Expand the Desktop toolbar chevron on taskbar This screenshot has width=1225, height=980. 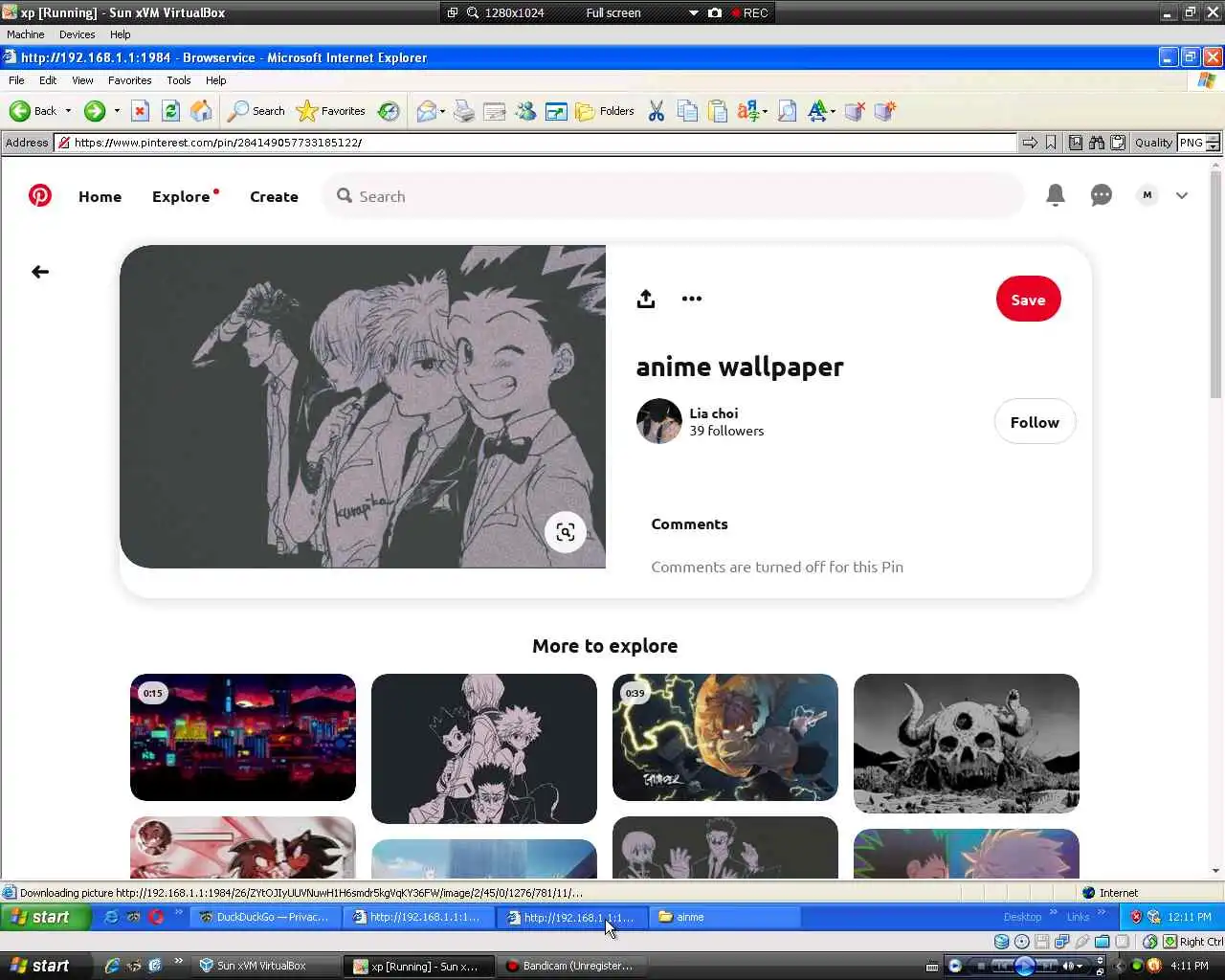click(x=1054, y=912)
